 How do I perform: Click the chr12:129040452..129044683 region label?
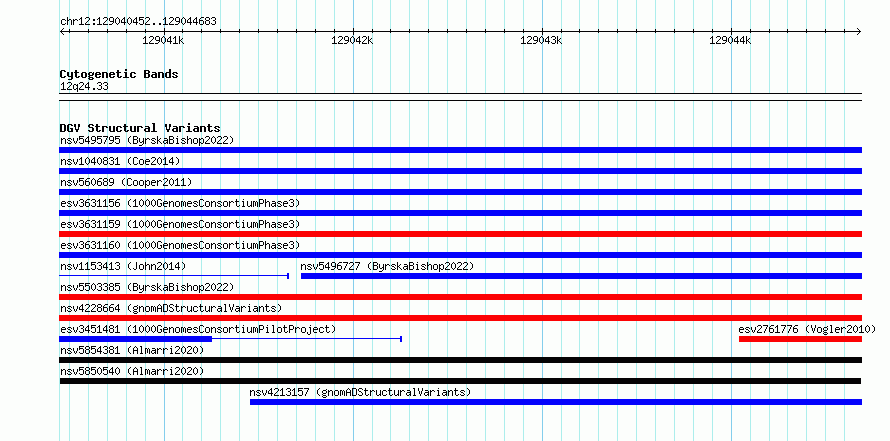[138, 22]
